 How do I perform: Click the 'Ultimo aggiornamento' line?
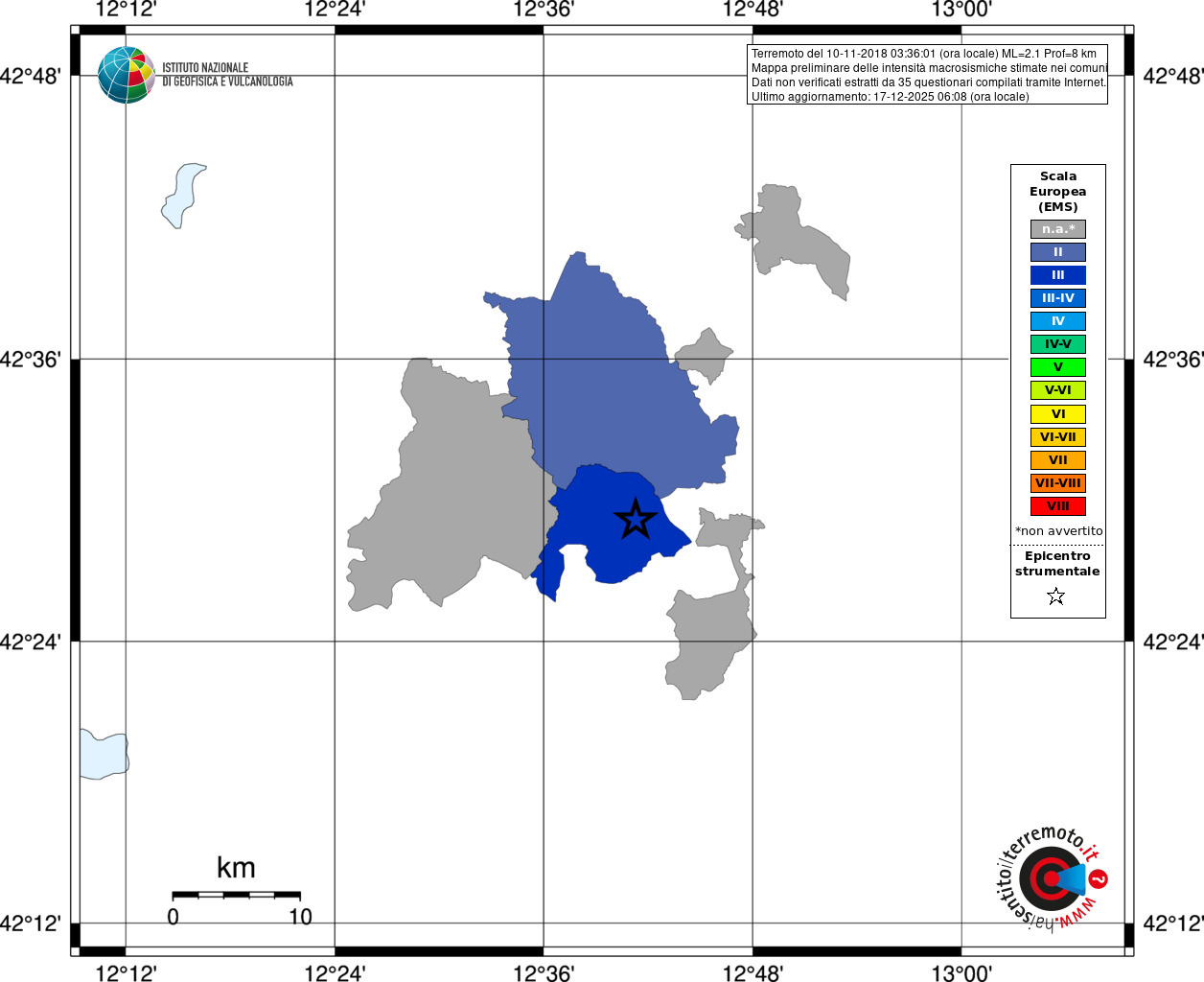pos(890,97)
